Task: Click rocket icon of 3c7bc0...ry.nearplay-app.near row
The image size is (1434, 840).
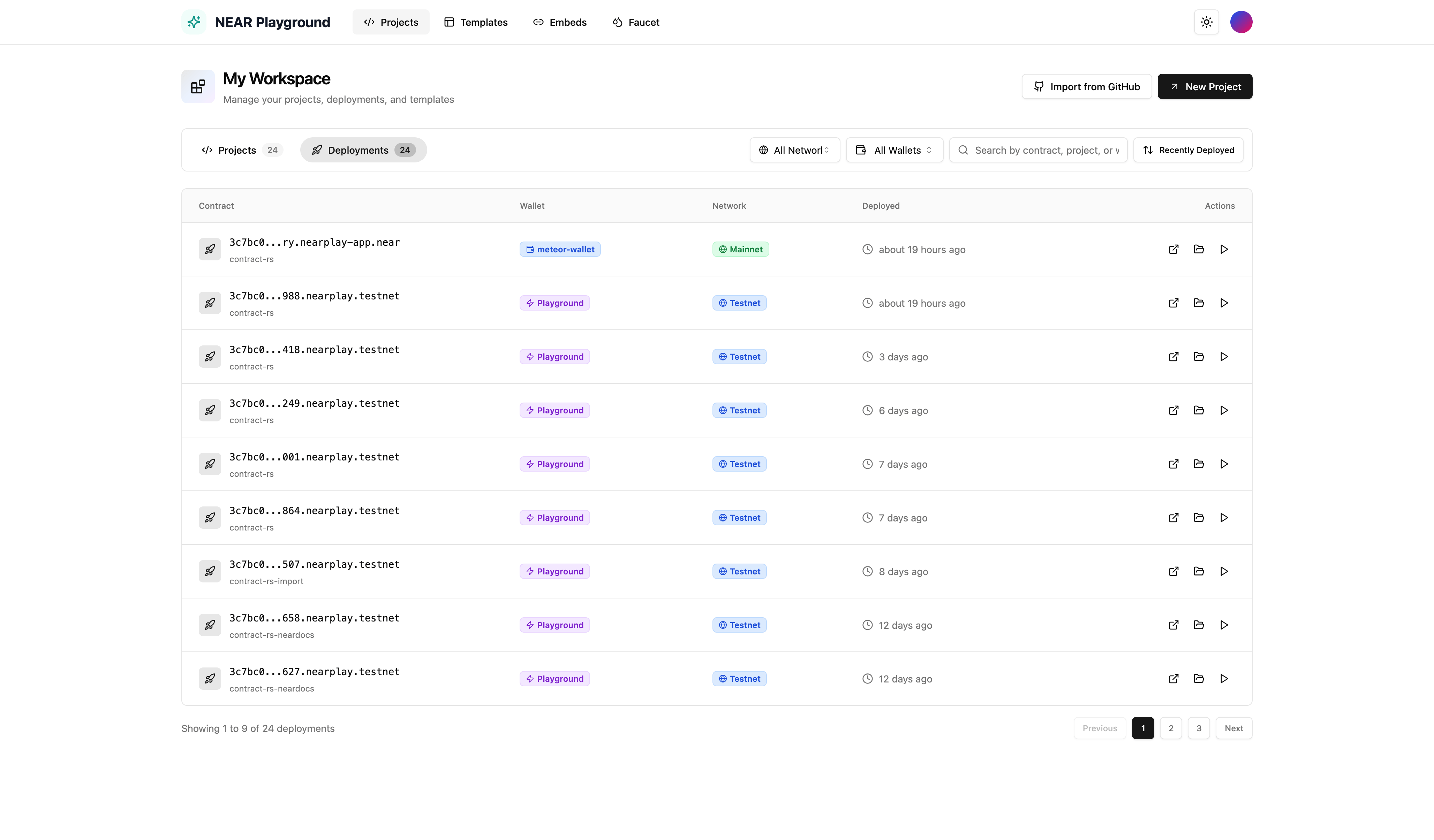Action: click(210, 249)
